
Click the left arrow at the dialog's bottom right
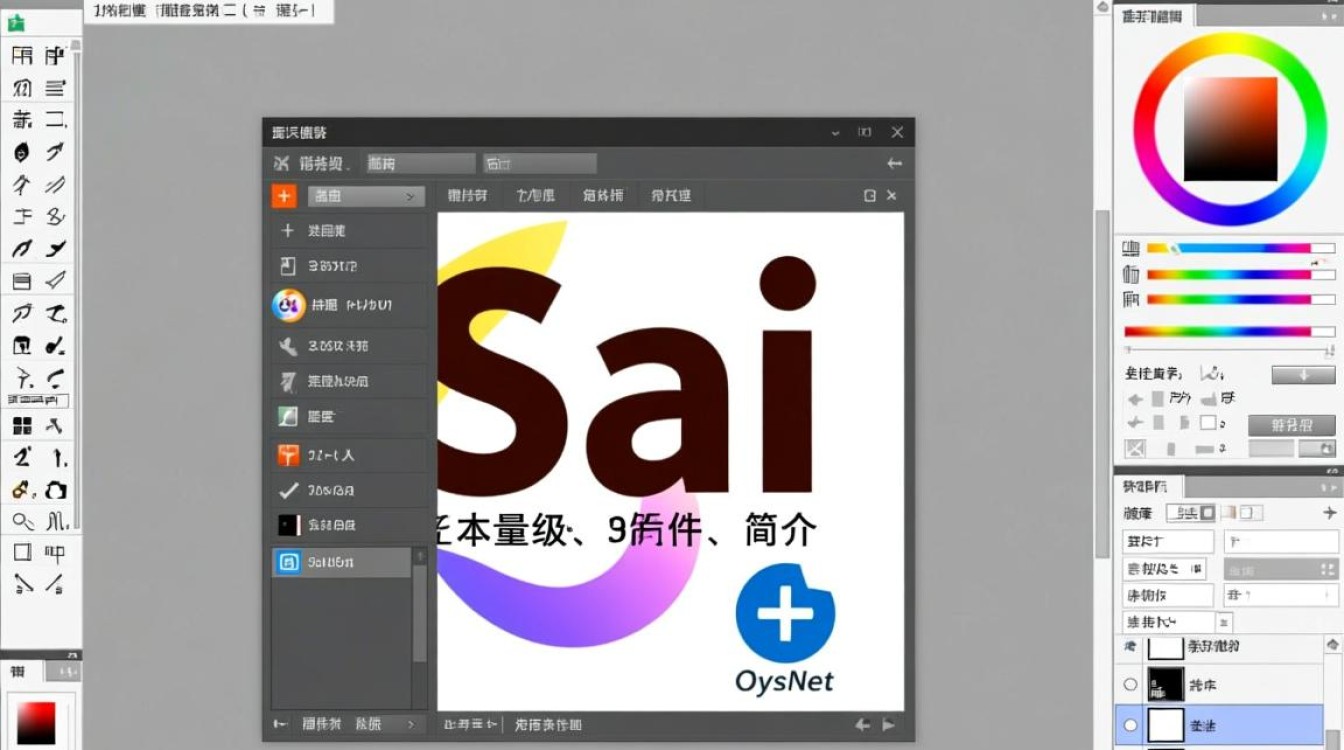tap(862, 725)
